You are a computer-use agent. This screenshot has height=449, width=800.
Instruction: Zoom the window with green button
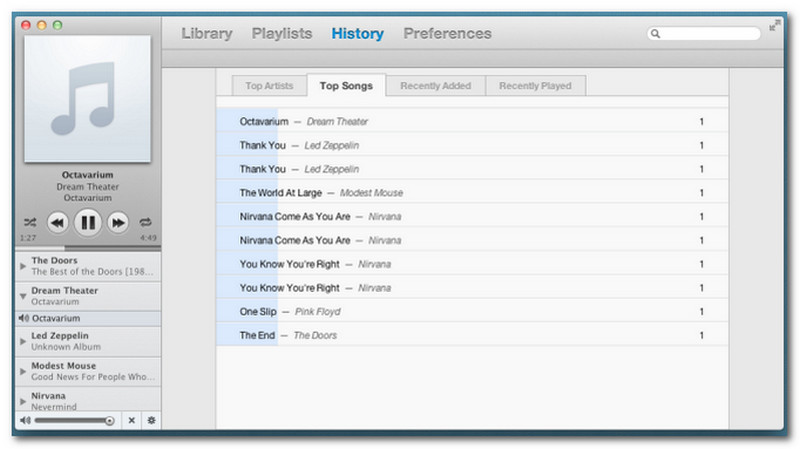(x=58, y=25)
